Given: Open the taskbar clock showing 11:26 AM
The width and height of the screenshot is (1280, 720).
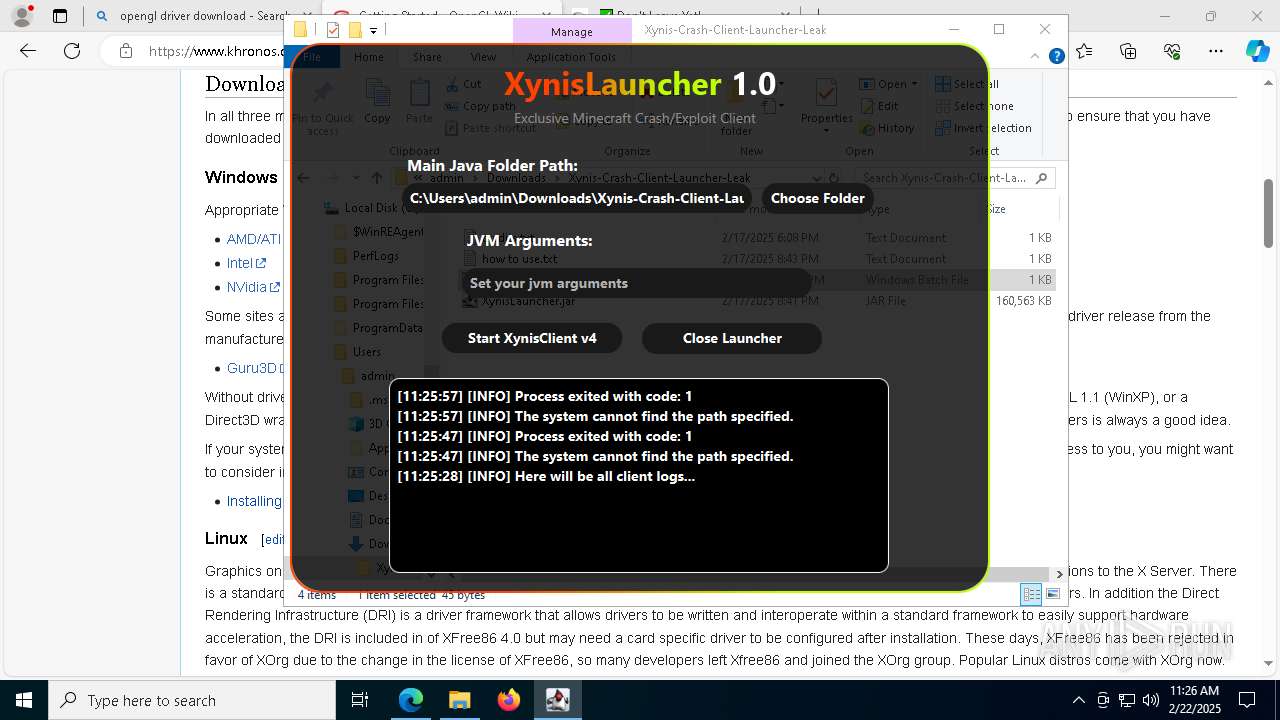Looking at the screenshot, I should pos(1194,700).
